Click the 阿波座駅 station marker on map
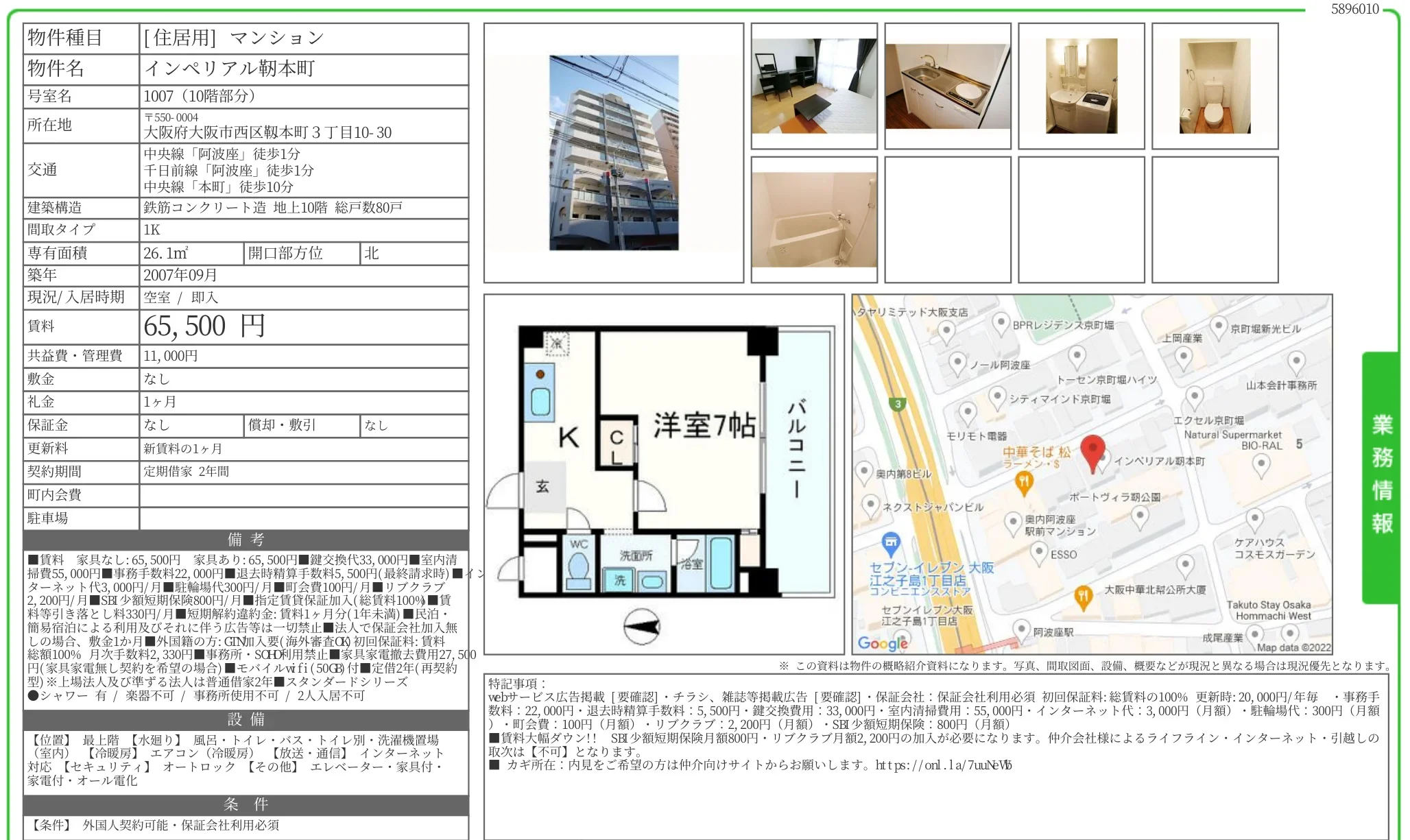 pos(1021,630)
